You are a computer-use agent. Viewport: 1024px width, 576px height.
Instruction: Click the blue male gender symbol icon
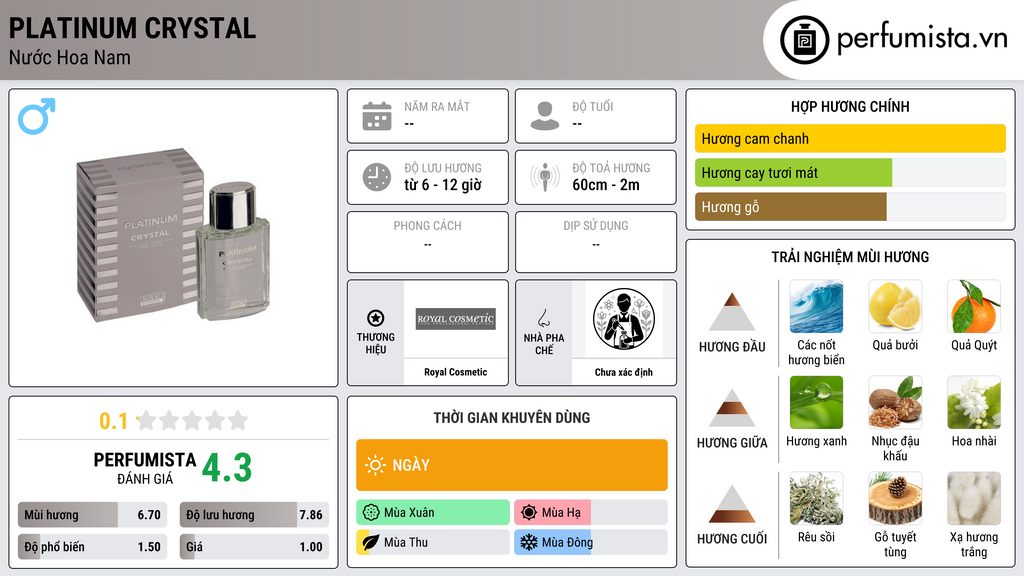(37, 116)
